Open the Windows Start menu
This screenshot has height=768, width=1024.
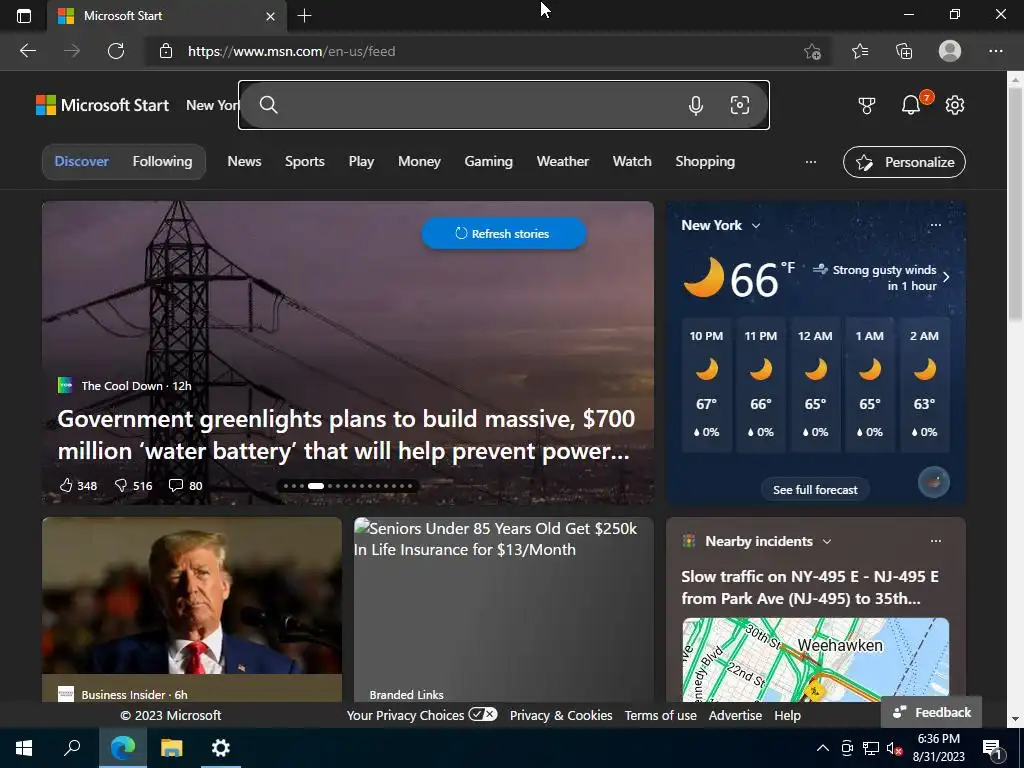24,748
